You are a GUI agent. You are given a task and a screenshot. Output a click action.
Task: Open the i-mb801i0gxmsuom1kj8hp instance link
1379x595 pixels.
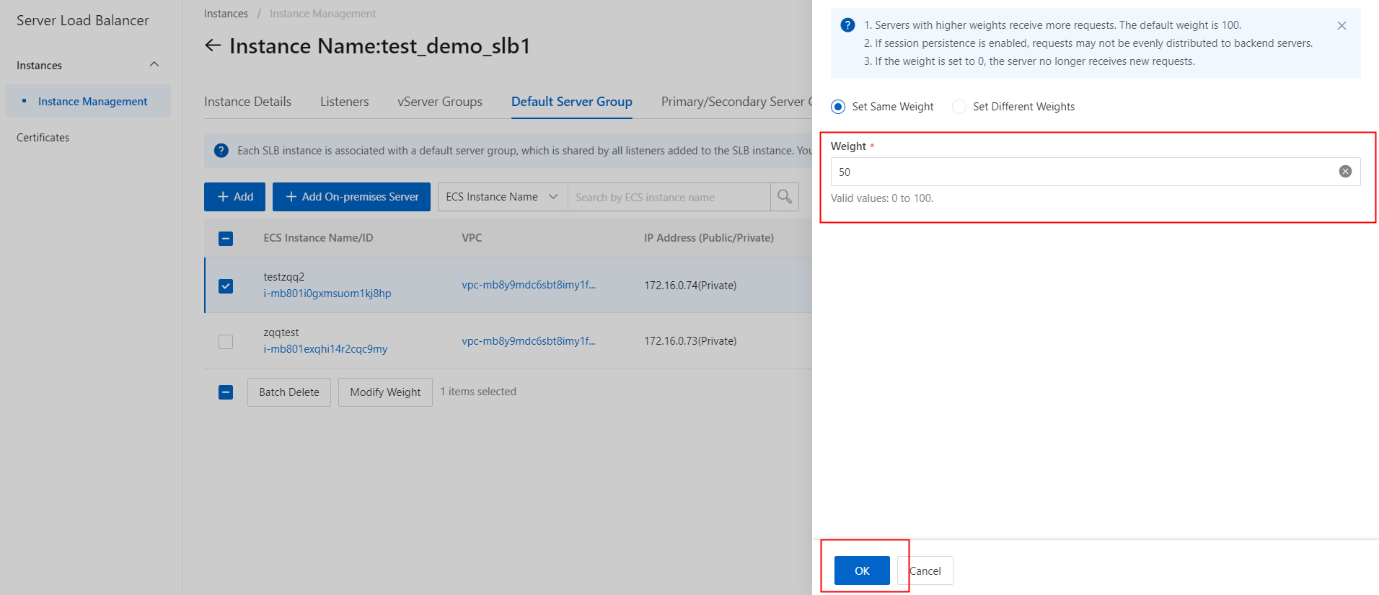pos(327,293)
